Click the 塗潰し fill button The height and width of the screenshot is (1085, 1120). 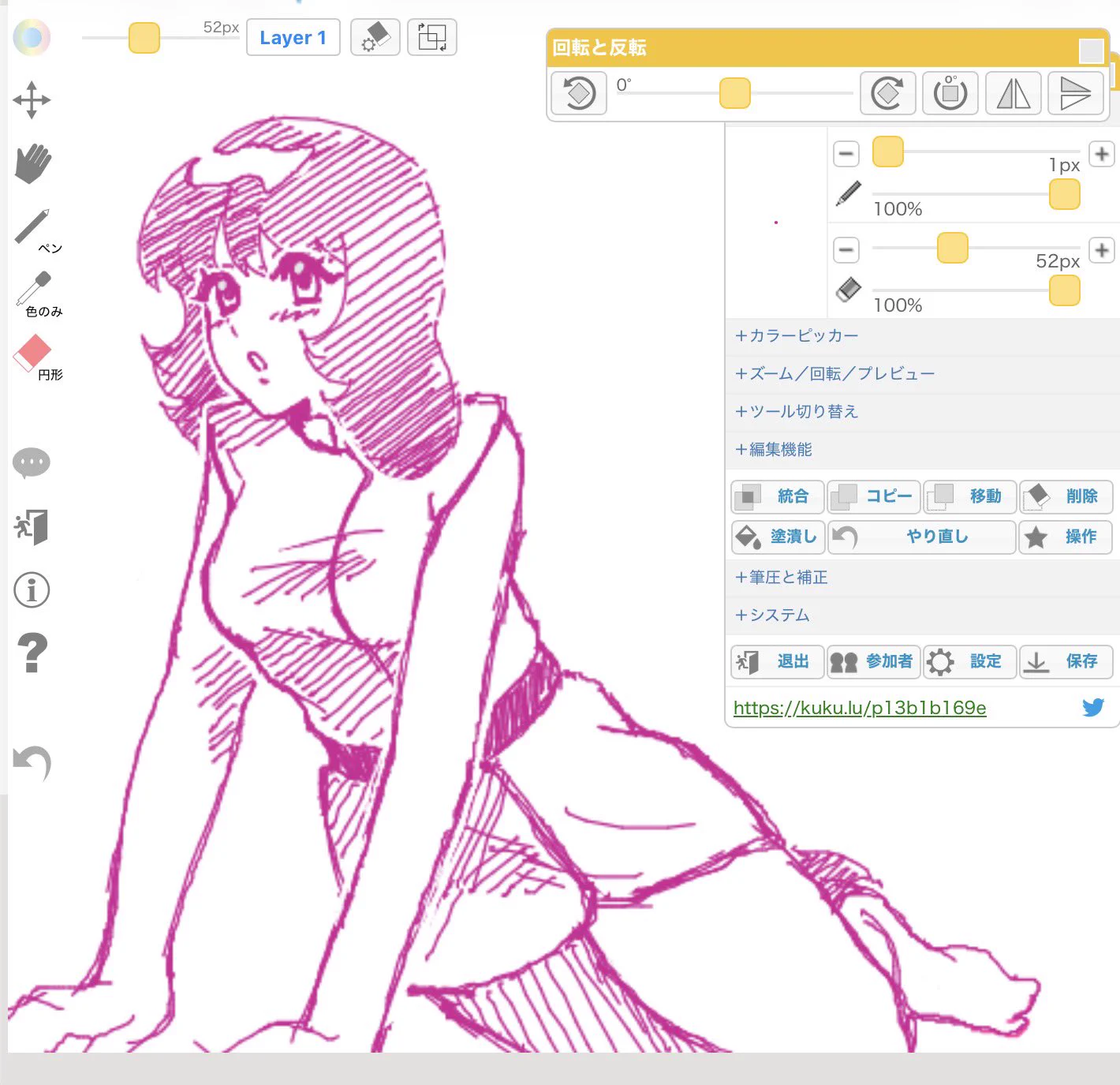tap(778, 537)
